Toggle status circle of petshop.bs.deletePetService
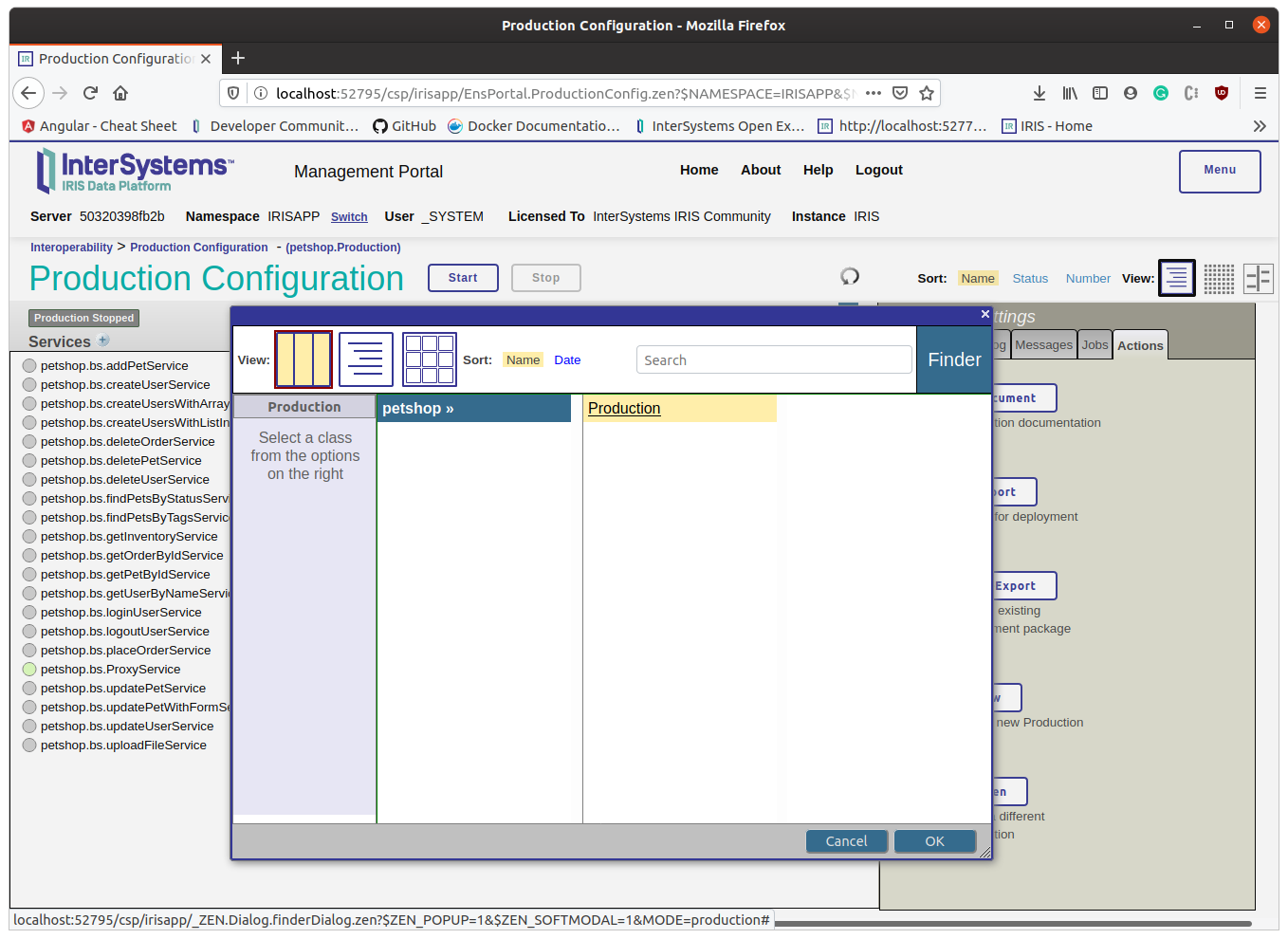 click(x=29, y=460)
